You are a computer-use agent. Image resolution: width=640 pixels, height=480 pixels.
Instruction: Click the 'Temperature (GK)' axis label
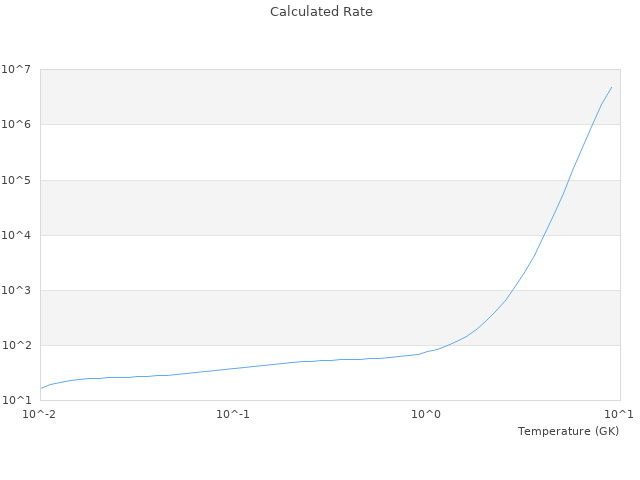click(568, 431)
